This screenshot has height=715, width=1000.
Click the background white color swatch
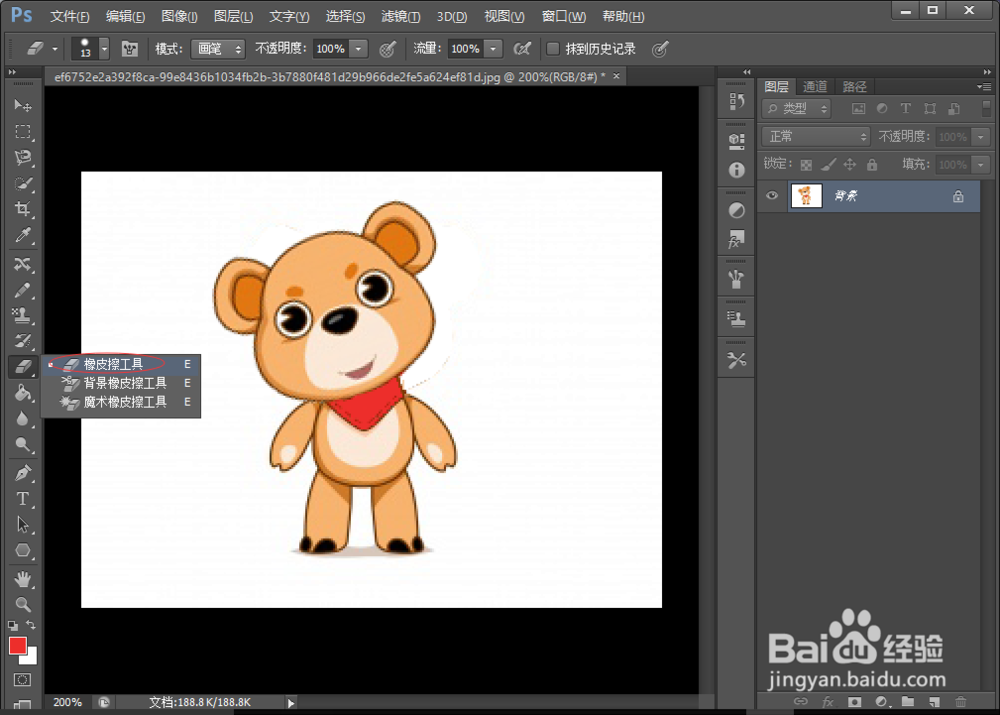coord(31,657)
